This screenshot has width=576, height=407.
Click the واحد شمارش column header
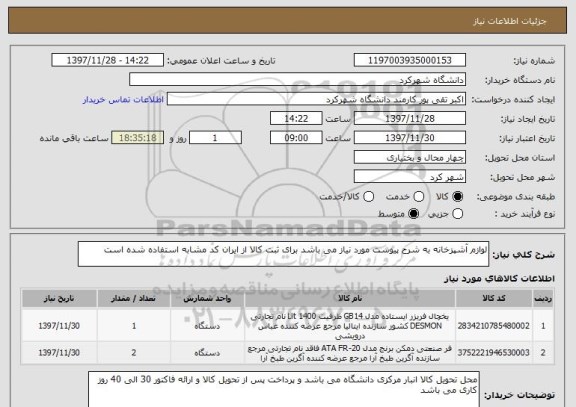point(207,299)
